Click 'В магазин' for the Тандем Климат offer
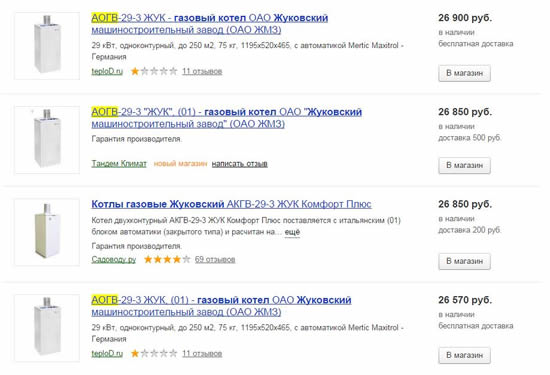The width and height of the screenshot is (550, 375). (x=464, y=165)
